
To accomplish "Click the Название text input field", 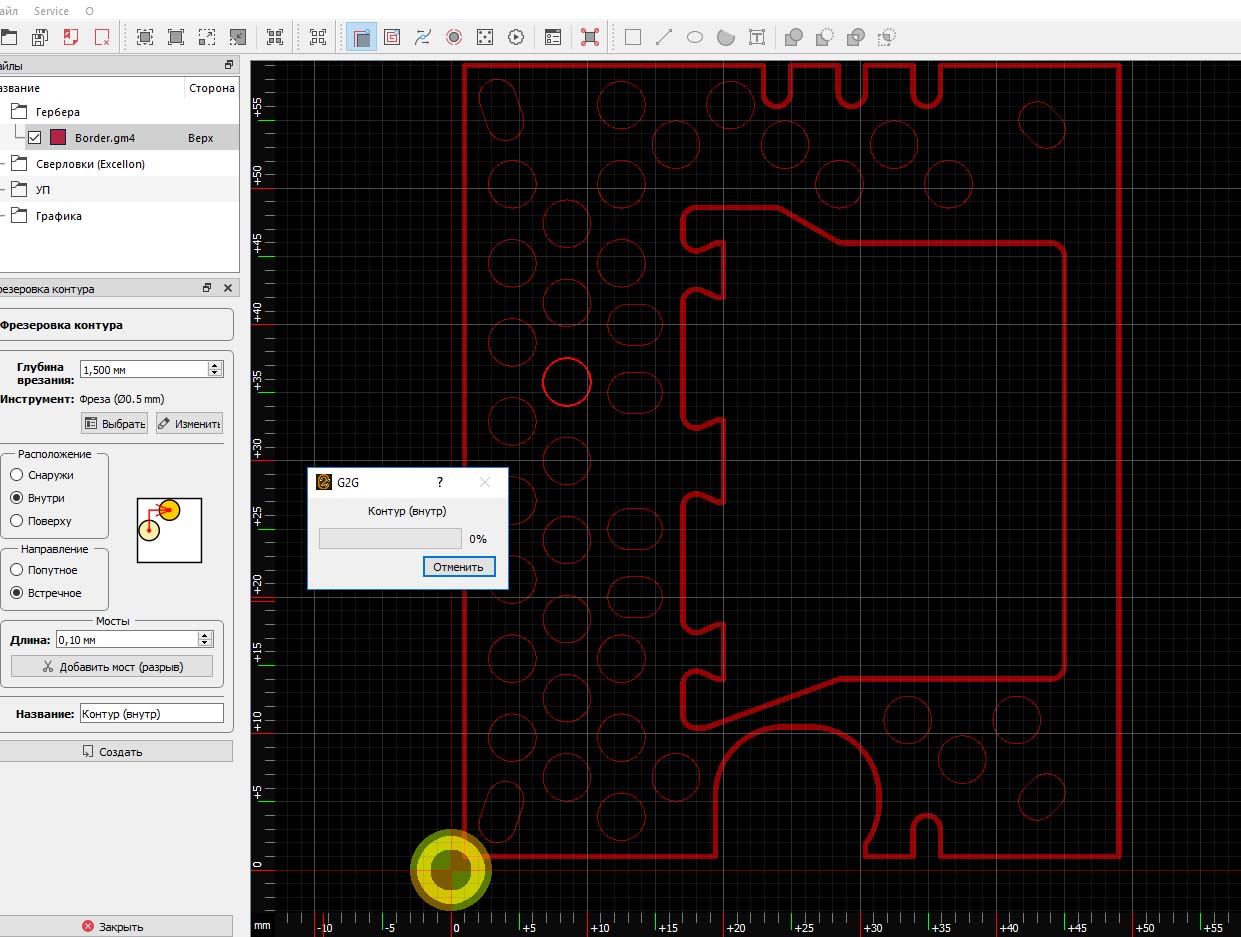I will click(152, 714).
